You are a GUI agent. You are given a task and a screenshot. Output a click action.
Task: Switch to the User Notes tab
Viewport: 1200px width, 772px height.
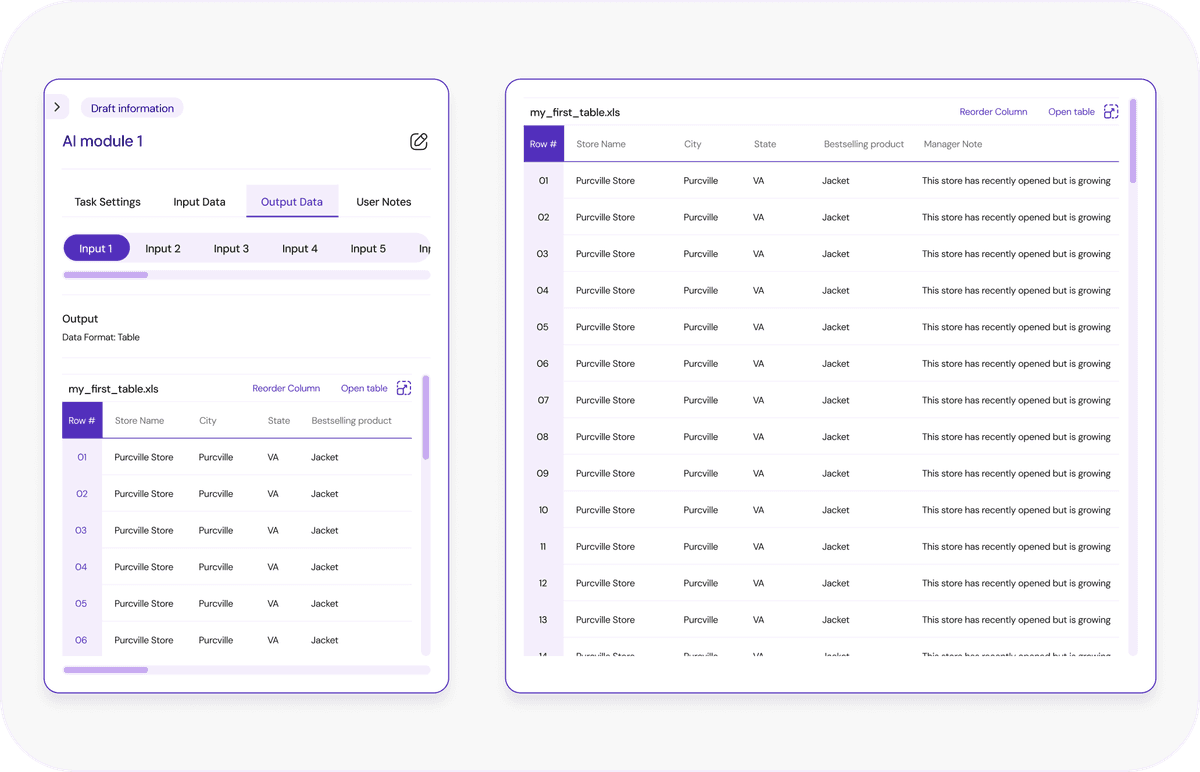tap(384, 202)
